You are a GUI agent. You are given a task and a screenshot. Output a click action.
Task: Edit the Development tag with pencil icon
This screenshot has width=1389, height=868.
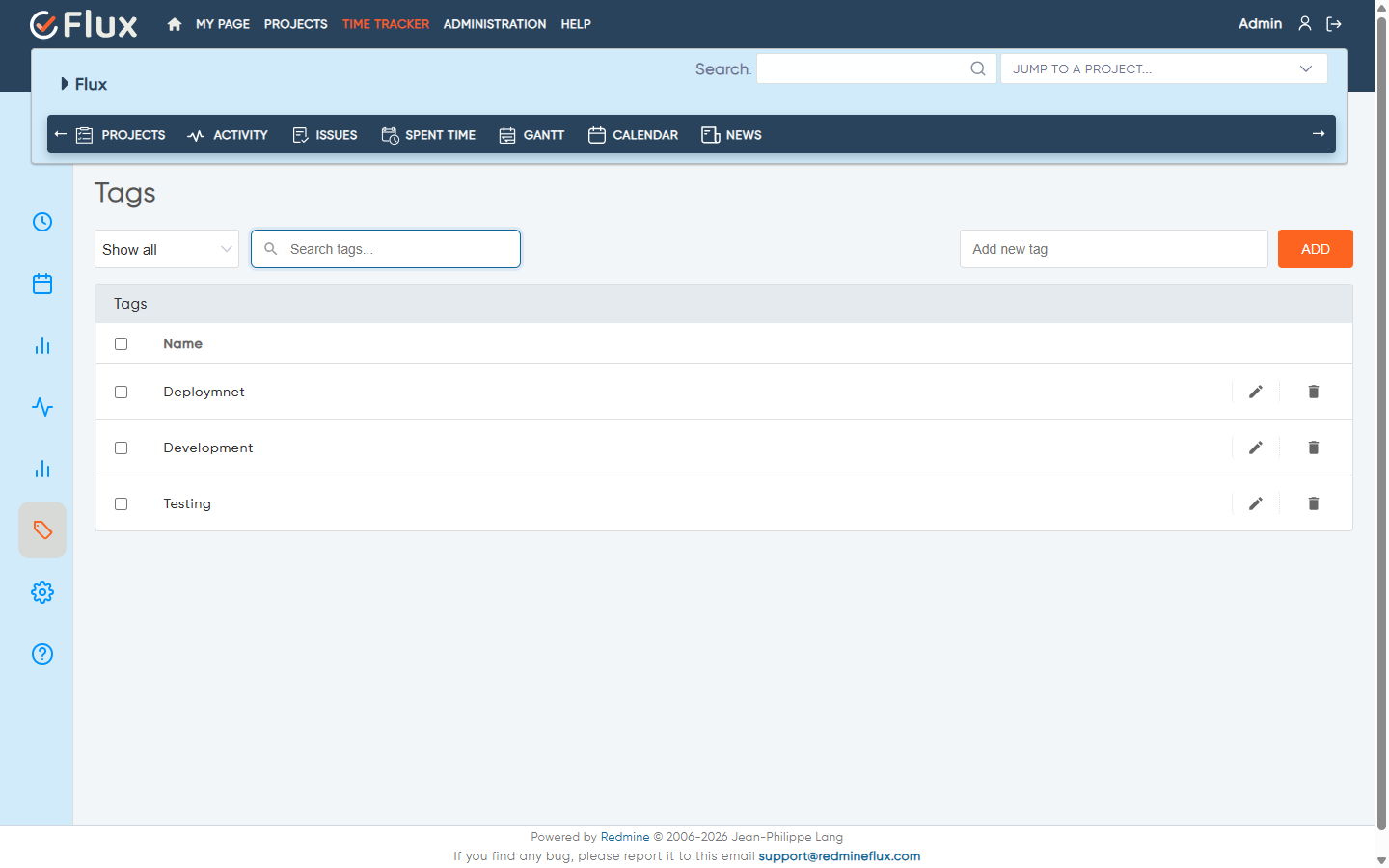coord(1256,448)
